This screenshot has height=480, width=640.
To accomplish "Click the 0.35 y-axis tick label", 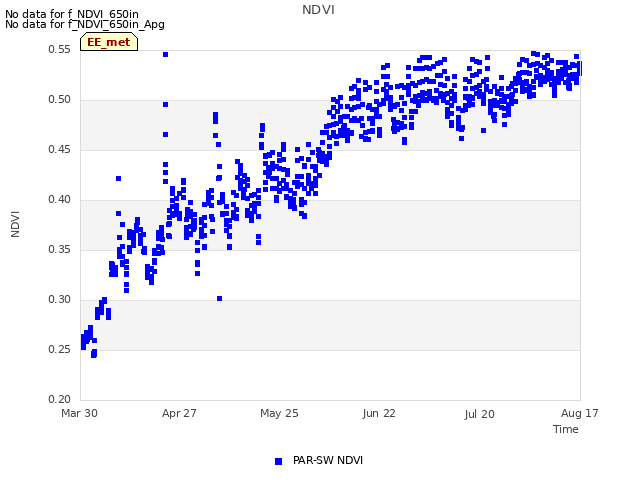I will click(x=59, y=249).
